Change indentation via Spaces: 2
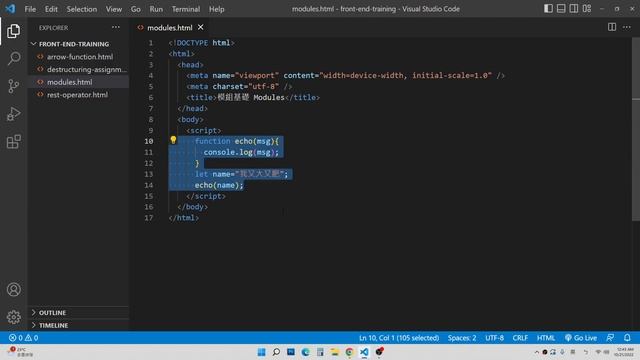This screenshot has height=360, width=640. coord(462,338)
